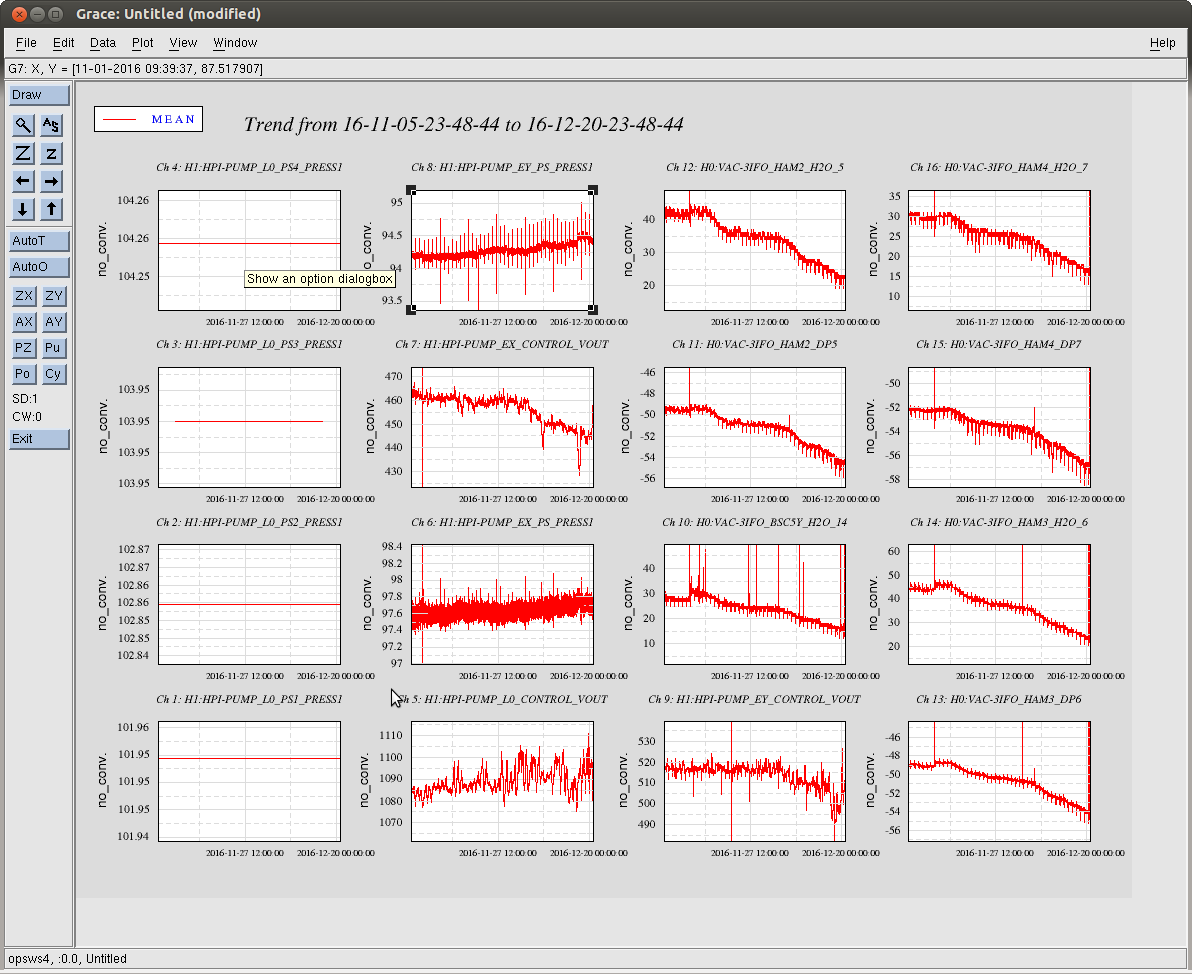Open the View menu
The height and width of the screenshot is (974, 1192).
[x=182, y=43]
